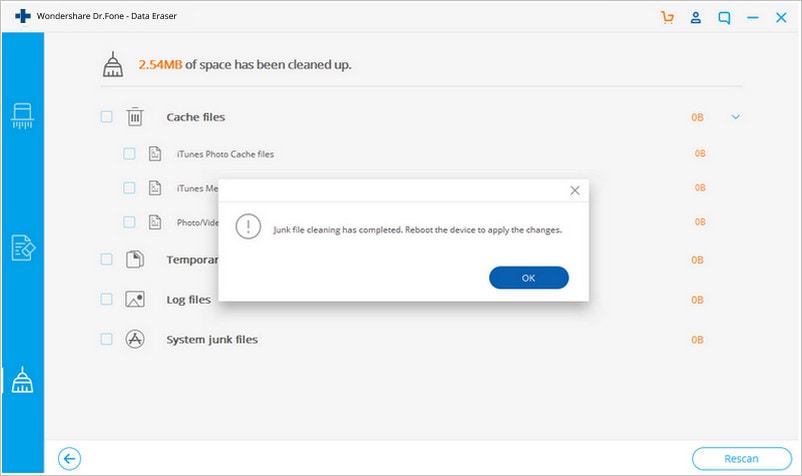The width and height of the screenshot is (802, 476).
Task: Check the Temporary files checkbox
Action: 106,259
